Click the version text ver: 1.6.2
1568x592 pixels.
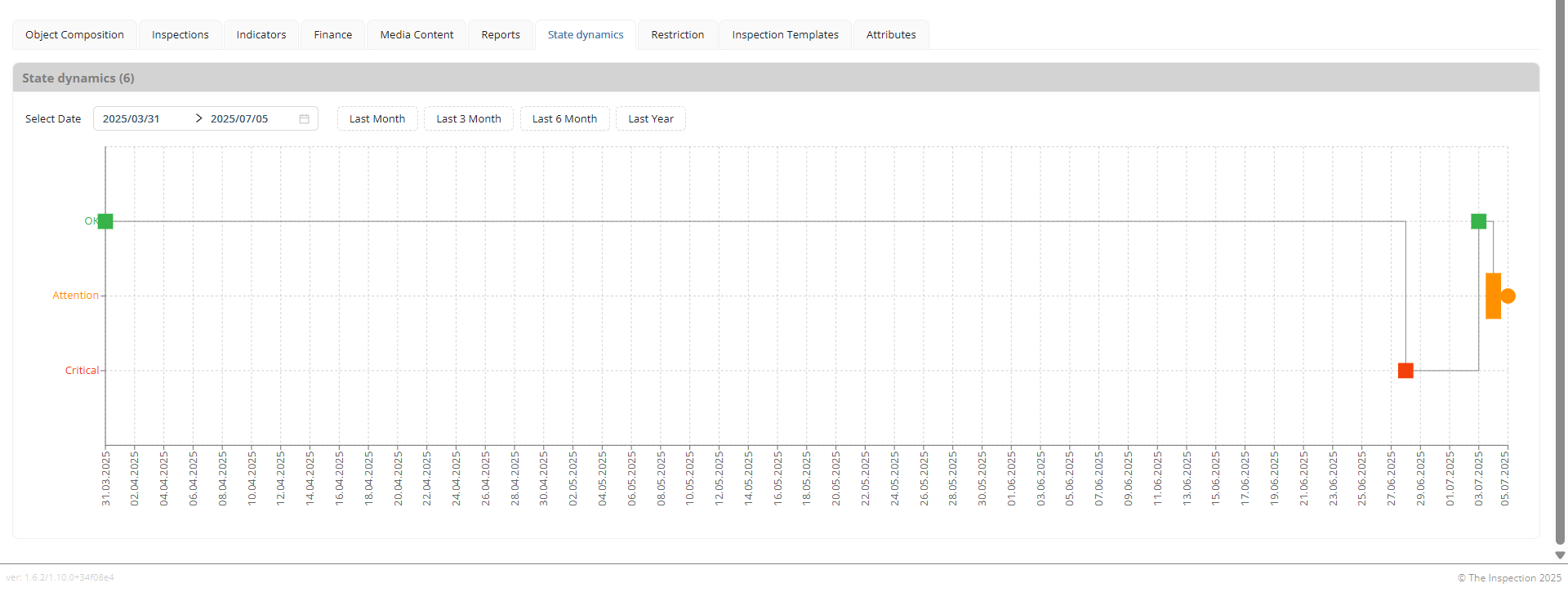[60, 577]
